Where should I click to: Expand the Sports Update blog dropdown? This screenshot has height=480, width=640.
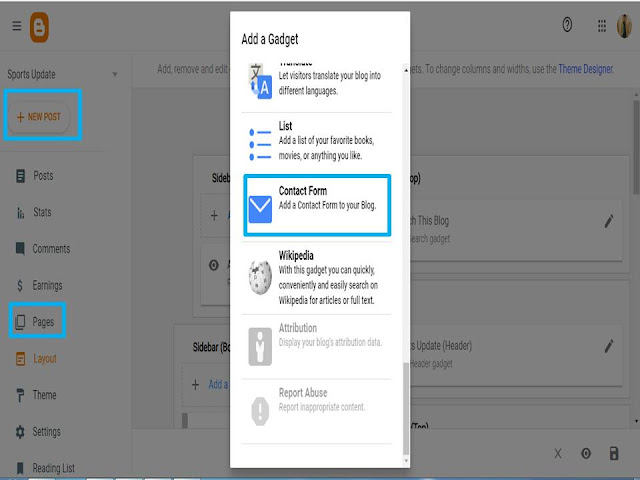(x=115, y=74)
